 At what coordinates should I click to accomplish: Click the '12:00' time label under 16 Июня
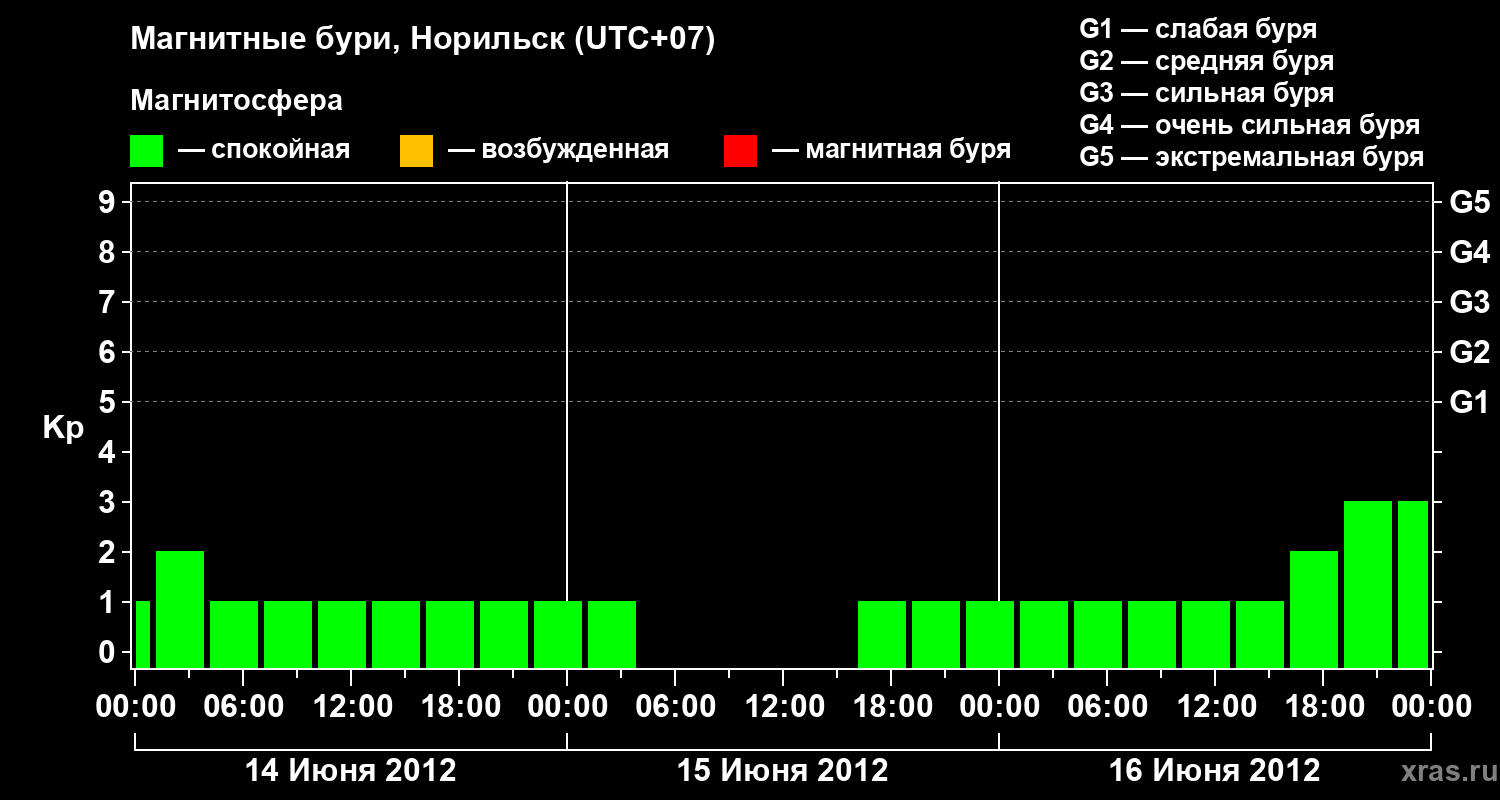(1215, 707)
